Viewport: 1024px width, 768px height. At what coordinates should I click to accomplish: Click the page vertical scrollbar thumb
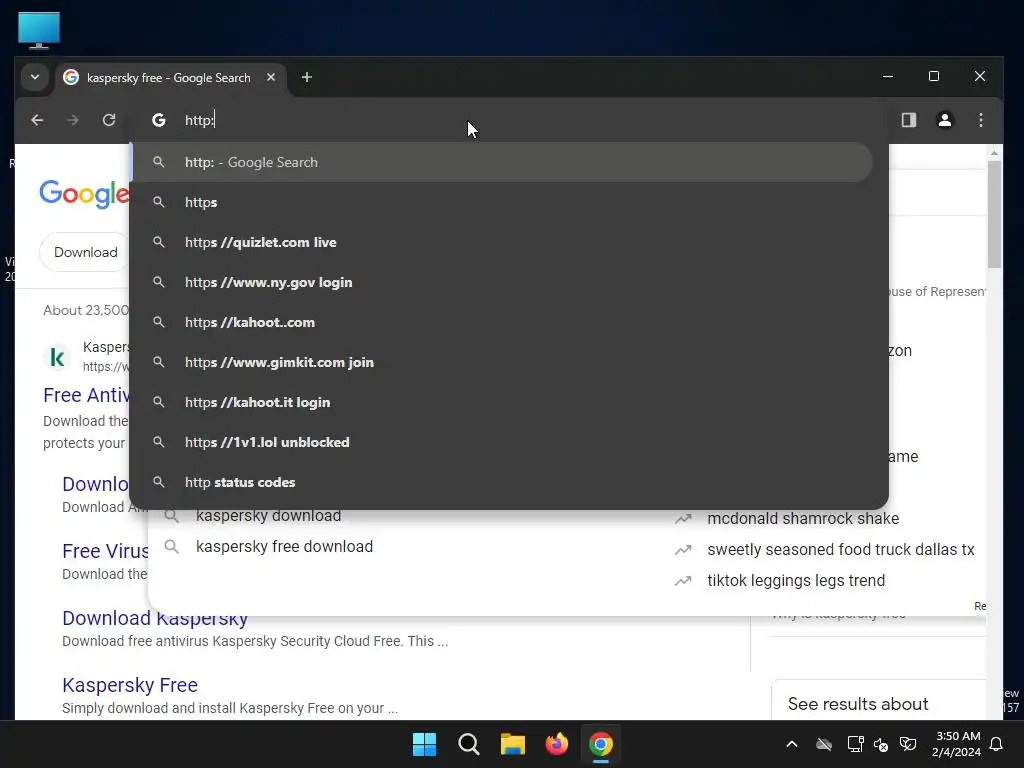pos(994,214)
